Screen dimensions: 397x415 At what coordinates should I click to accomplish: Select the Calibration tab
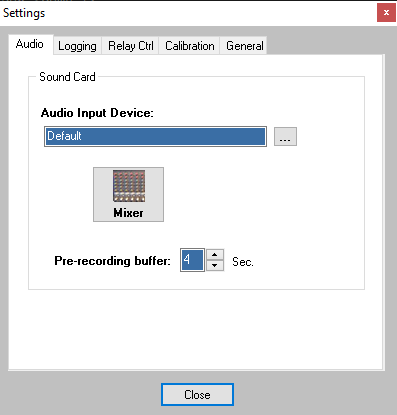190,46
